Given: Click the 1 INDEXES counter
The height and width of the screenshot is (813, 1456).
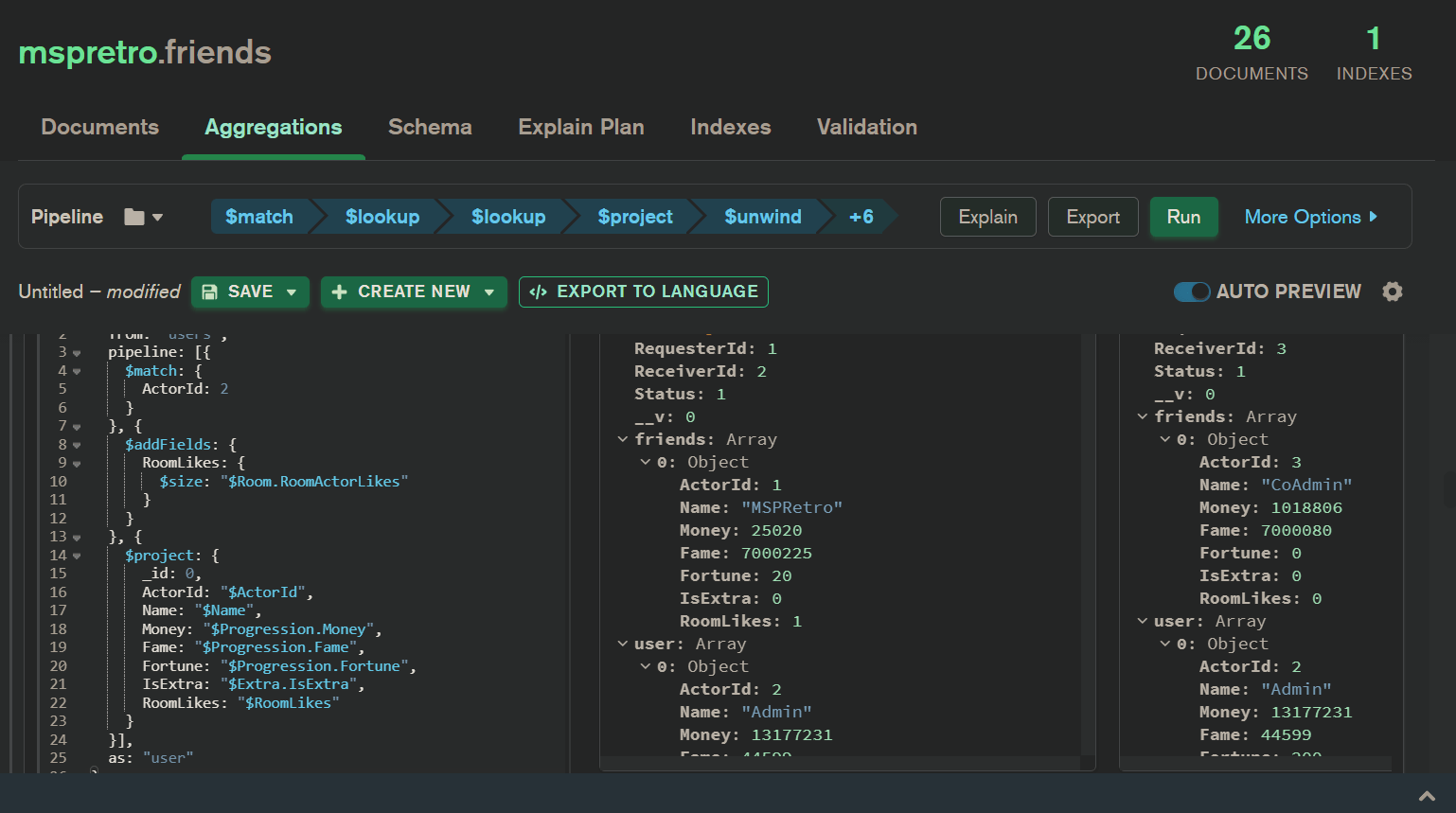Looking at the screenshot, I should point(1374,53).
